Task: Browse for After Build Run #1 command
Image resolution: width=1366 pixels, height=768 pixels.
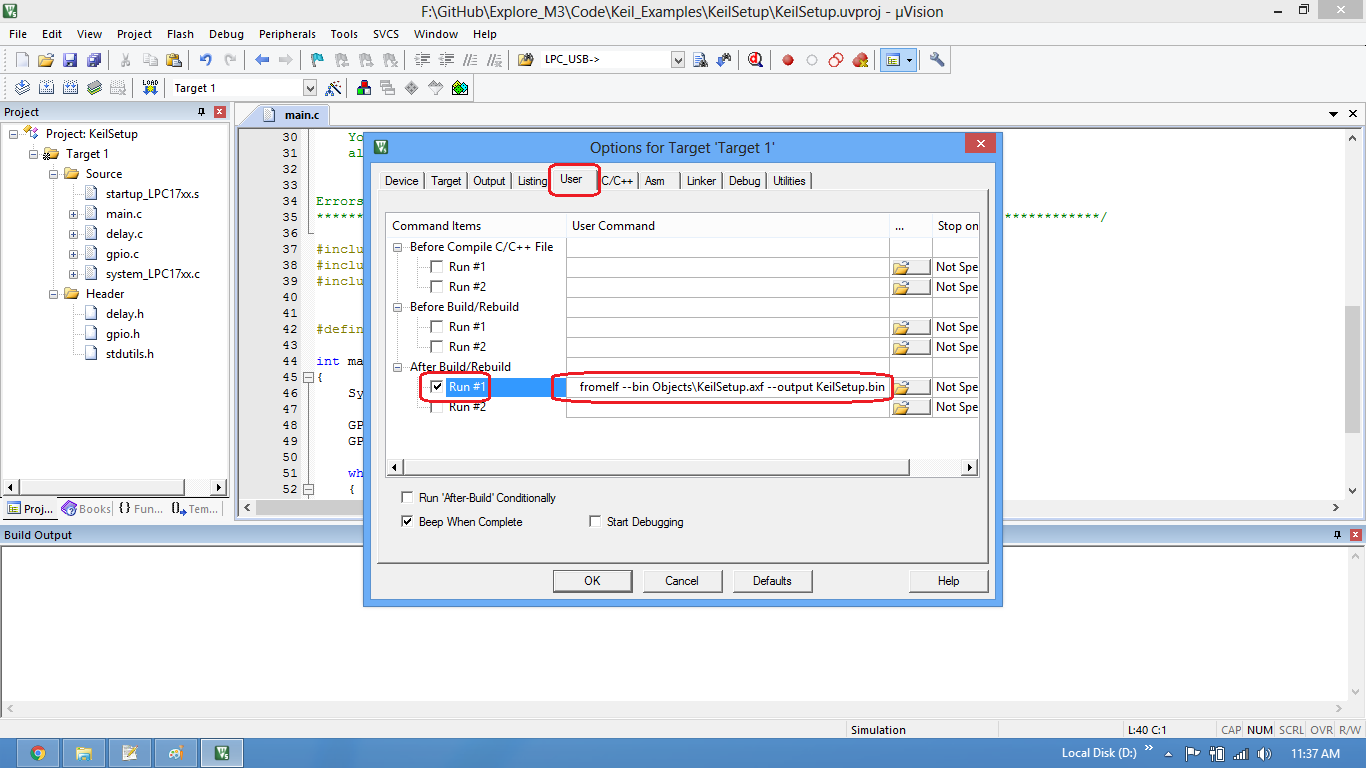Action: 910,387
